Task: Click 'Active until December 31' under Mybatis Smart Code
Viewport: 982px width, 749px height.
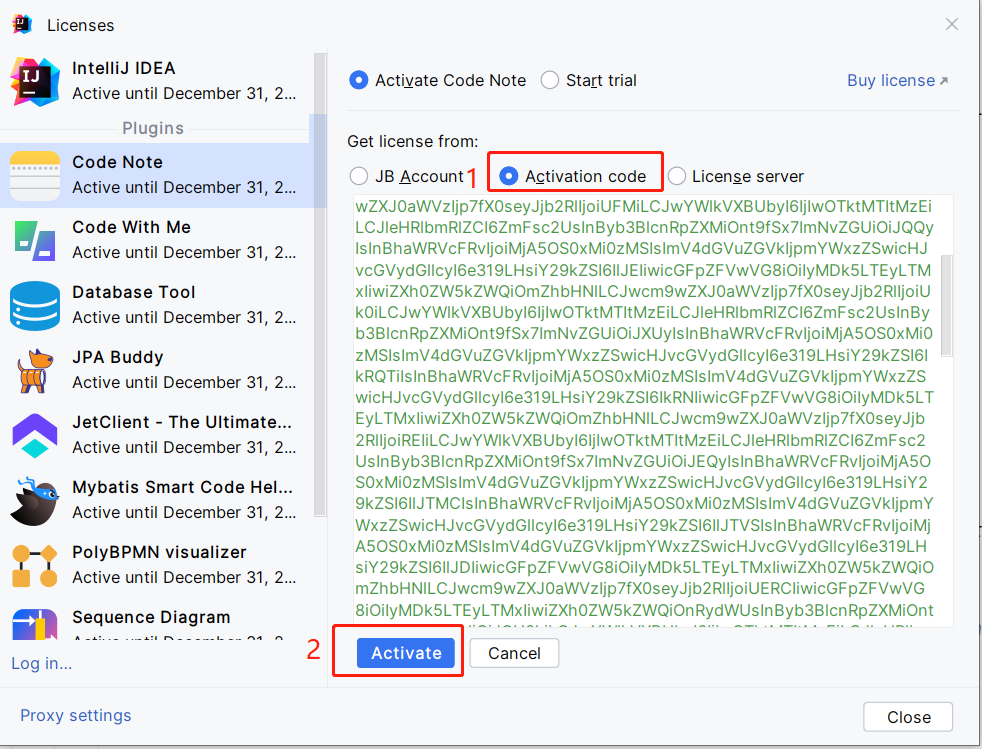Action: pyautogui.click(x=184, y=512)
